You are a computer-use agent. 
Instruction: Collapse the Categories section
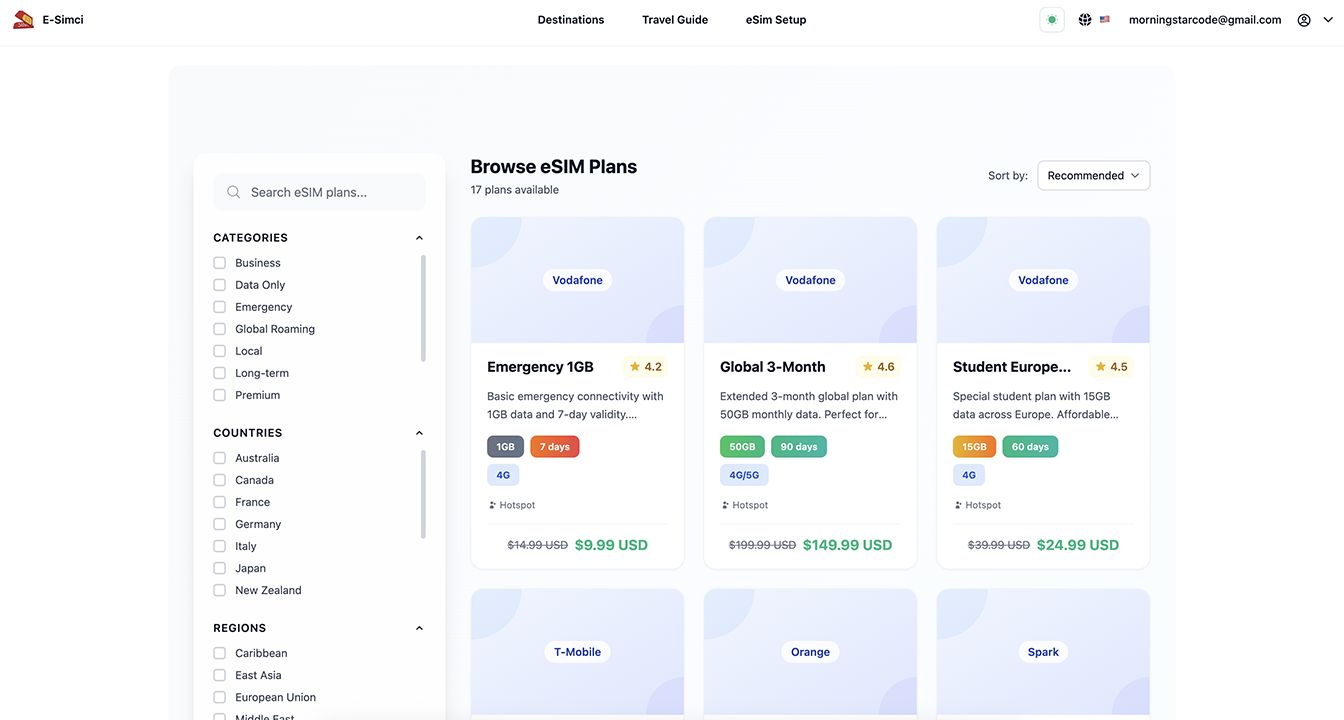(x=419, y=238)
